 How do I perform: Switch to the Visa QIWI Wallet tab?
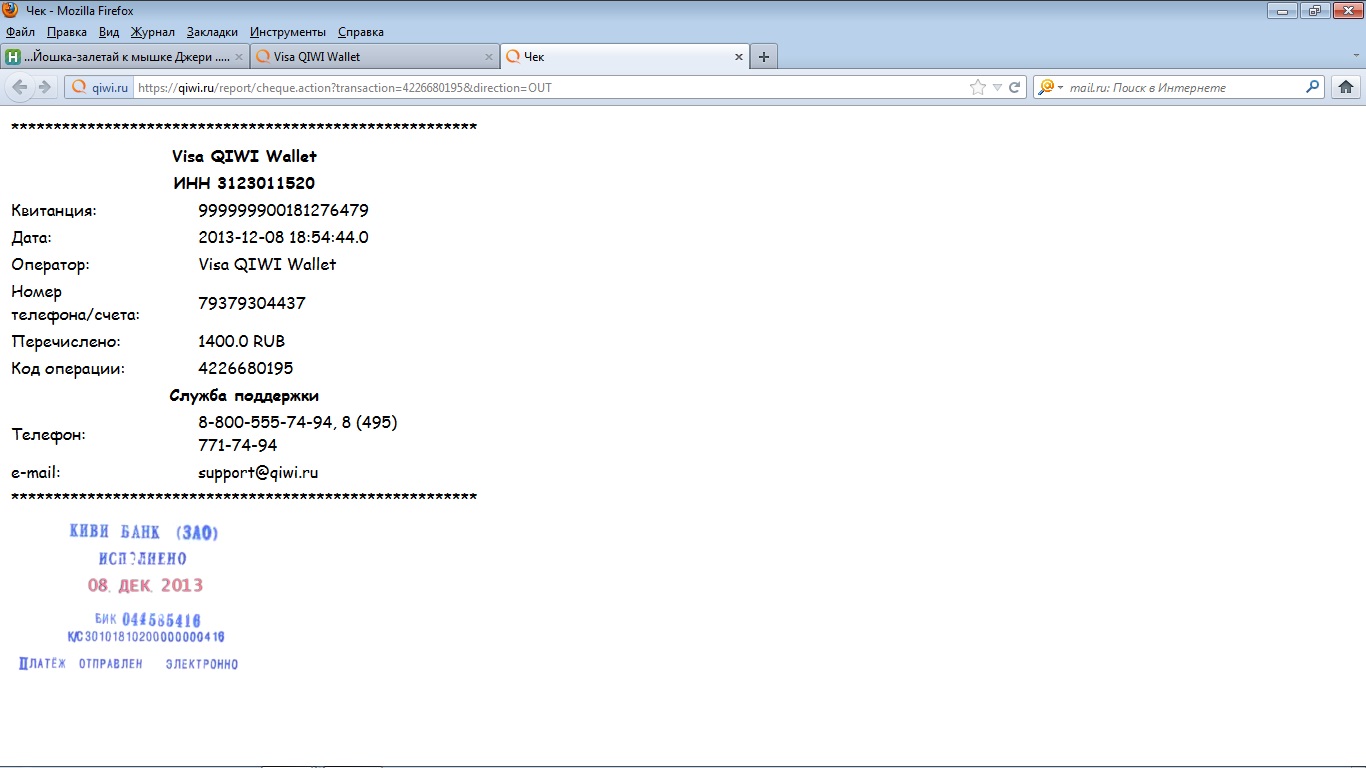pyautogui.click(x=374, y=57)
